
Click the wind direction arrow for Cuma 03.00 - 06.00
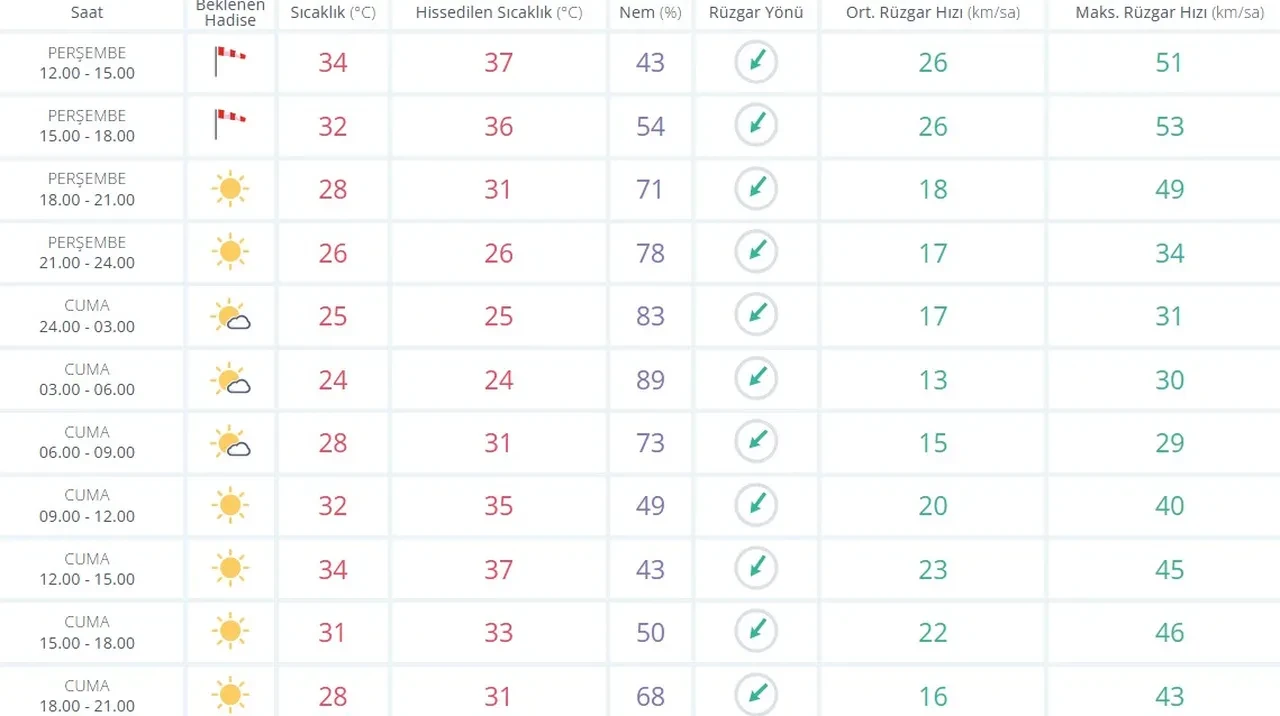[x=756, y=379]
